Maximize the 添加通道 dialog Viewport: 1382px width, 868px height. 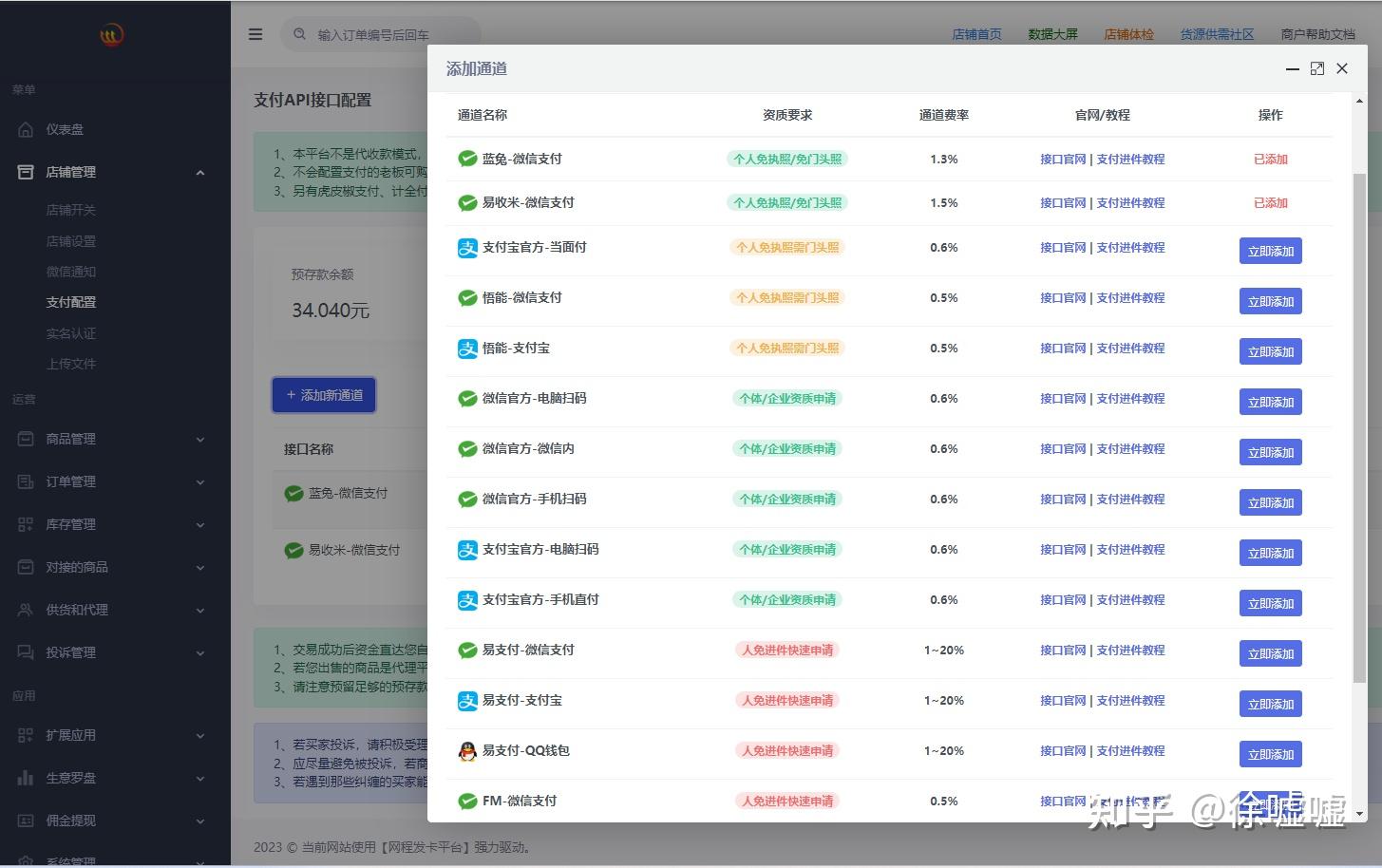(x=1317, y=68)
